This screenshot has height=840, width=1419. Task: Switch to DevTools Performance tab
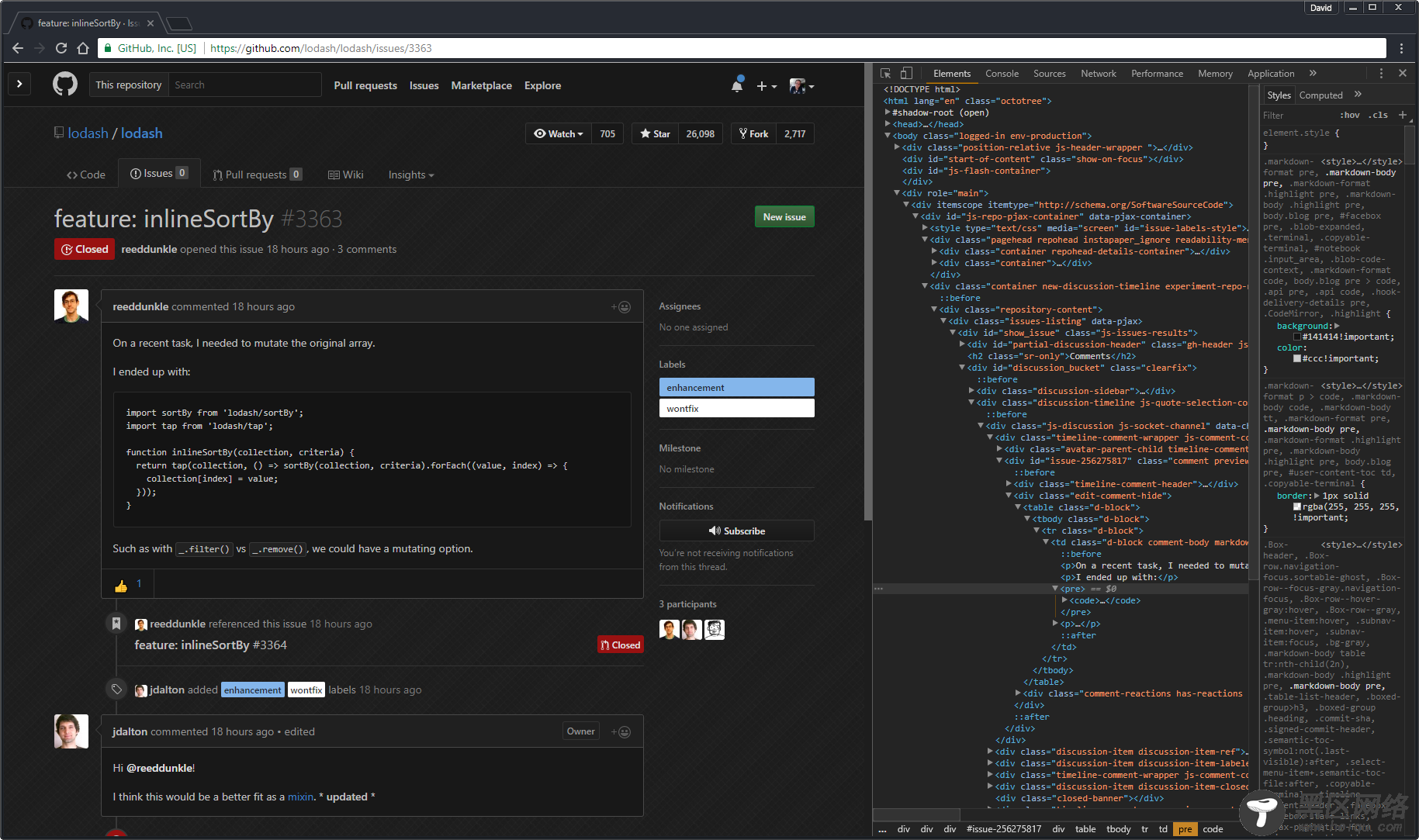point(1157,74)
